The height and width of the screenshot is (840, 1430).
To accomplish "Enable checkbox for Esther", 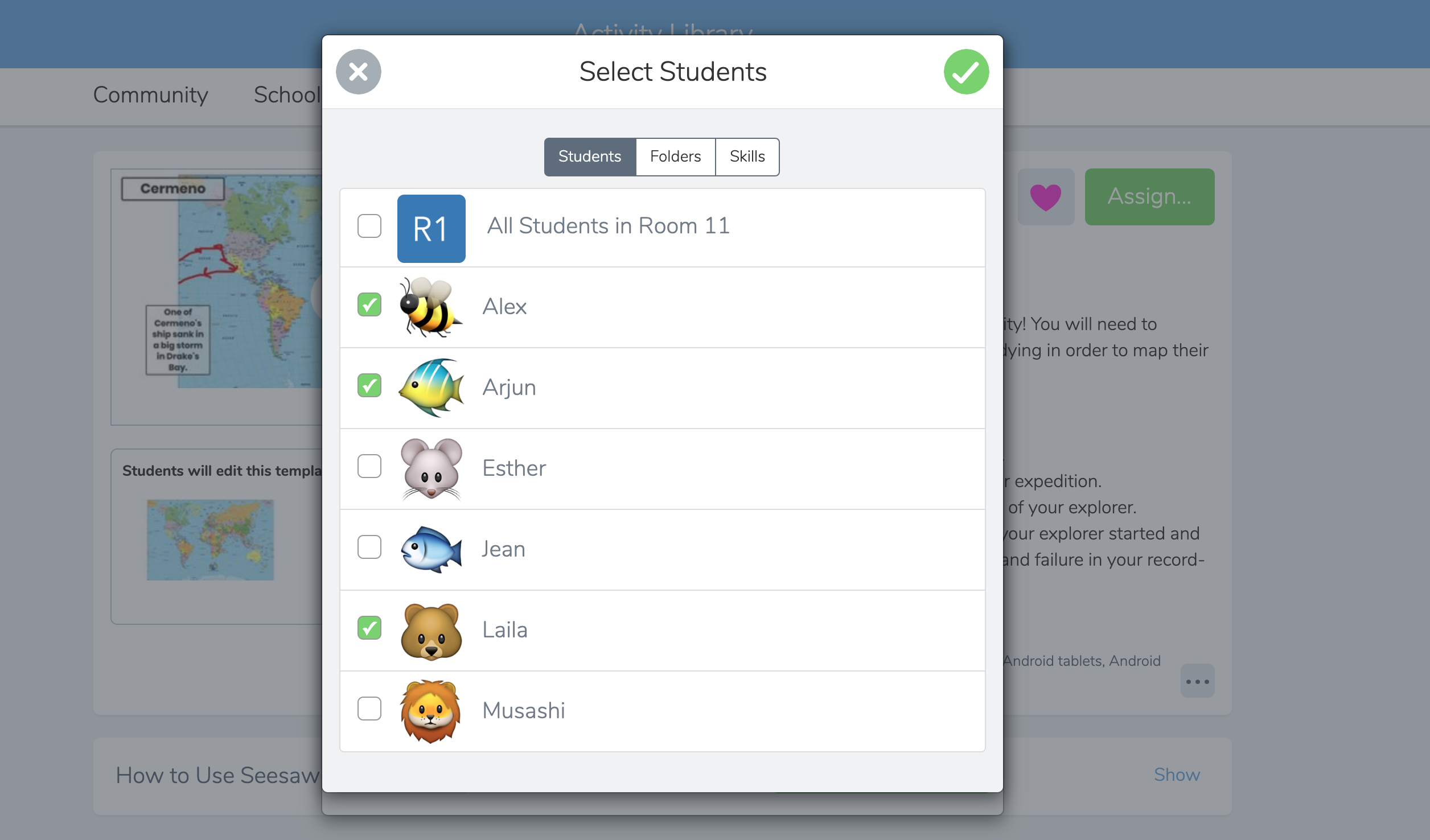I will pos(370,466).
